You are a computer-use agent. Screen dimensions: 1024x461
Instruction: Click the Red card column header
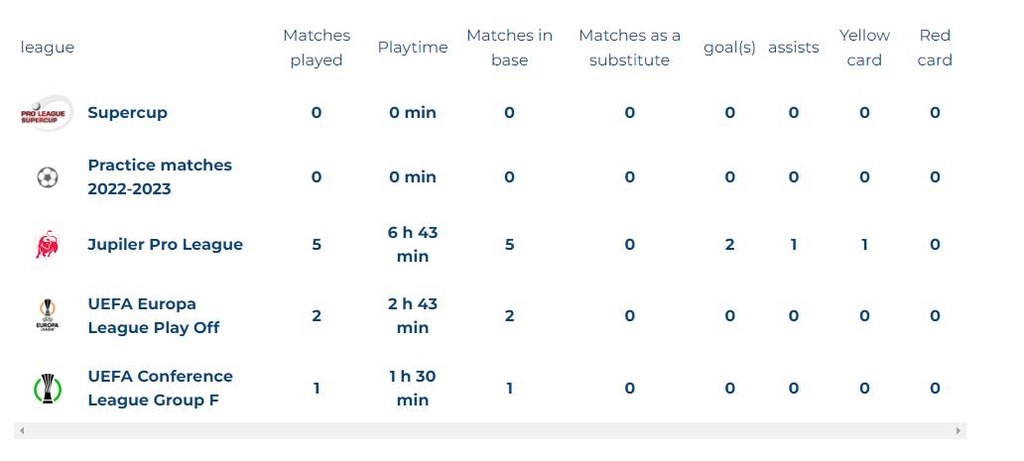[934, 48]
